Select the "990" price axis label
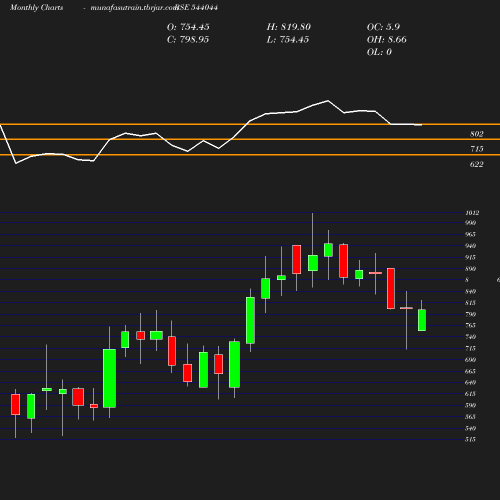 coord(471,223)
